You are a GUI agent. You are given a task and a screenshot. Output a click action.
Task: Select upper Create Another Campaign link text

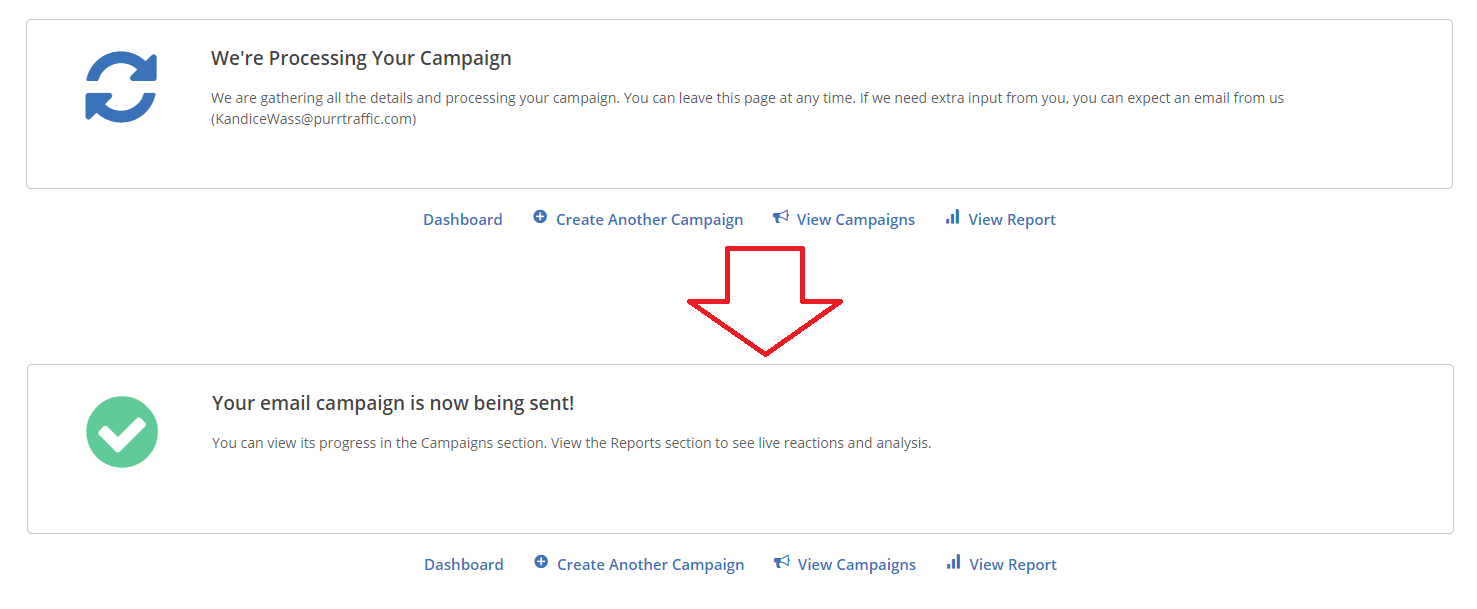tap(650, 219)
